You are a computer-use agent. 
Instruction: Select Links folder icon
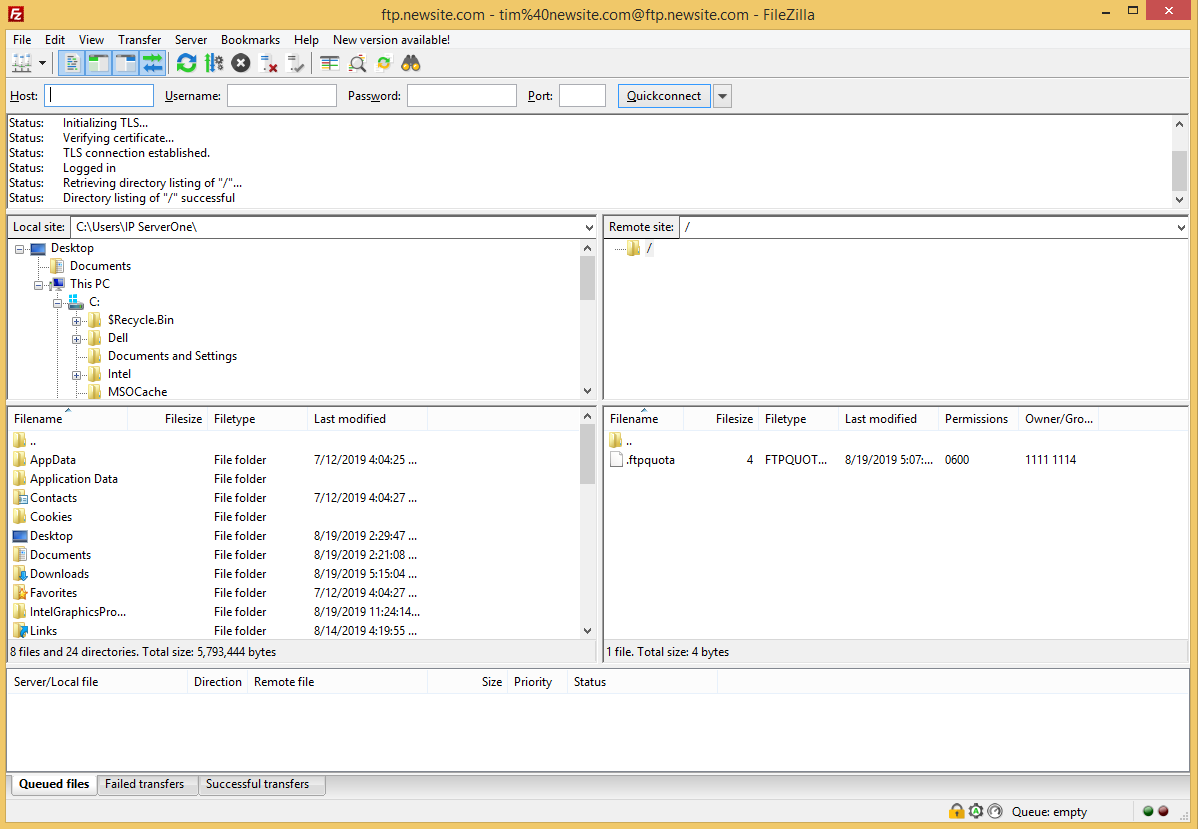20,631
